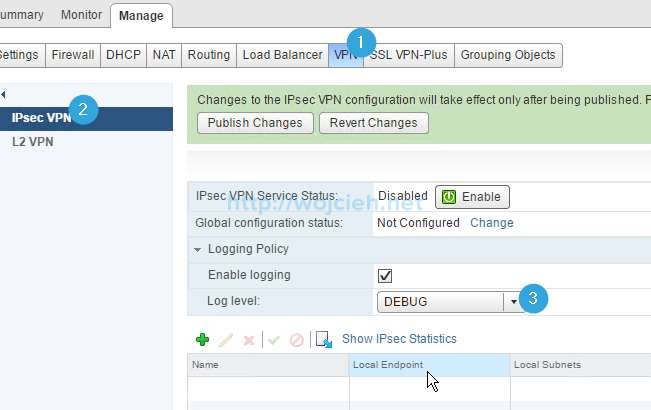Open the Log level dropdown
This screenshot has height=410, width=651.
pyautogui.click(x=514, y=301)
